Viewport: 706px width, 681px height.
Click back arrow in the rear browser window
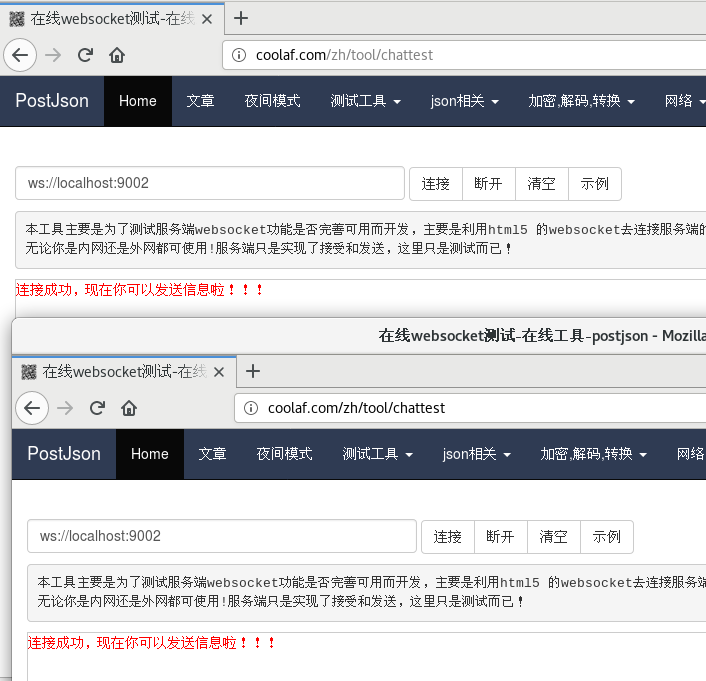tap(20, 55)
